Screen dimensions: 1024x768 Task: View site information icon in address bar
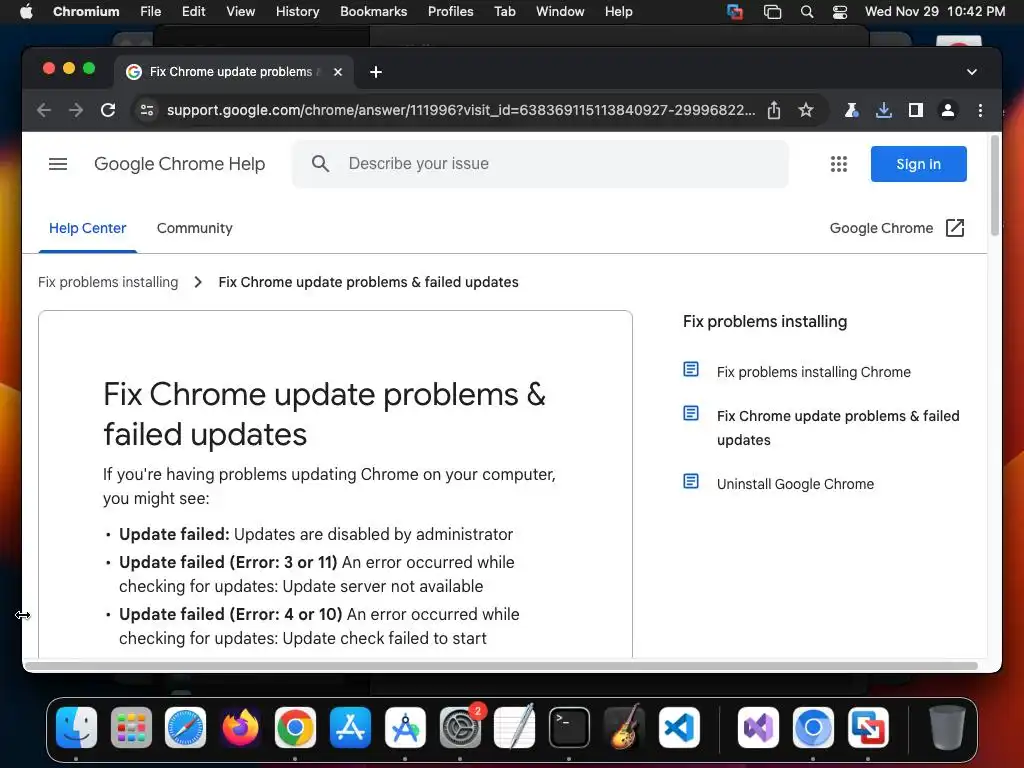[x=147, y=110]
